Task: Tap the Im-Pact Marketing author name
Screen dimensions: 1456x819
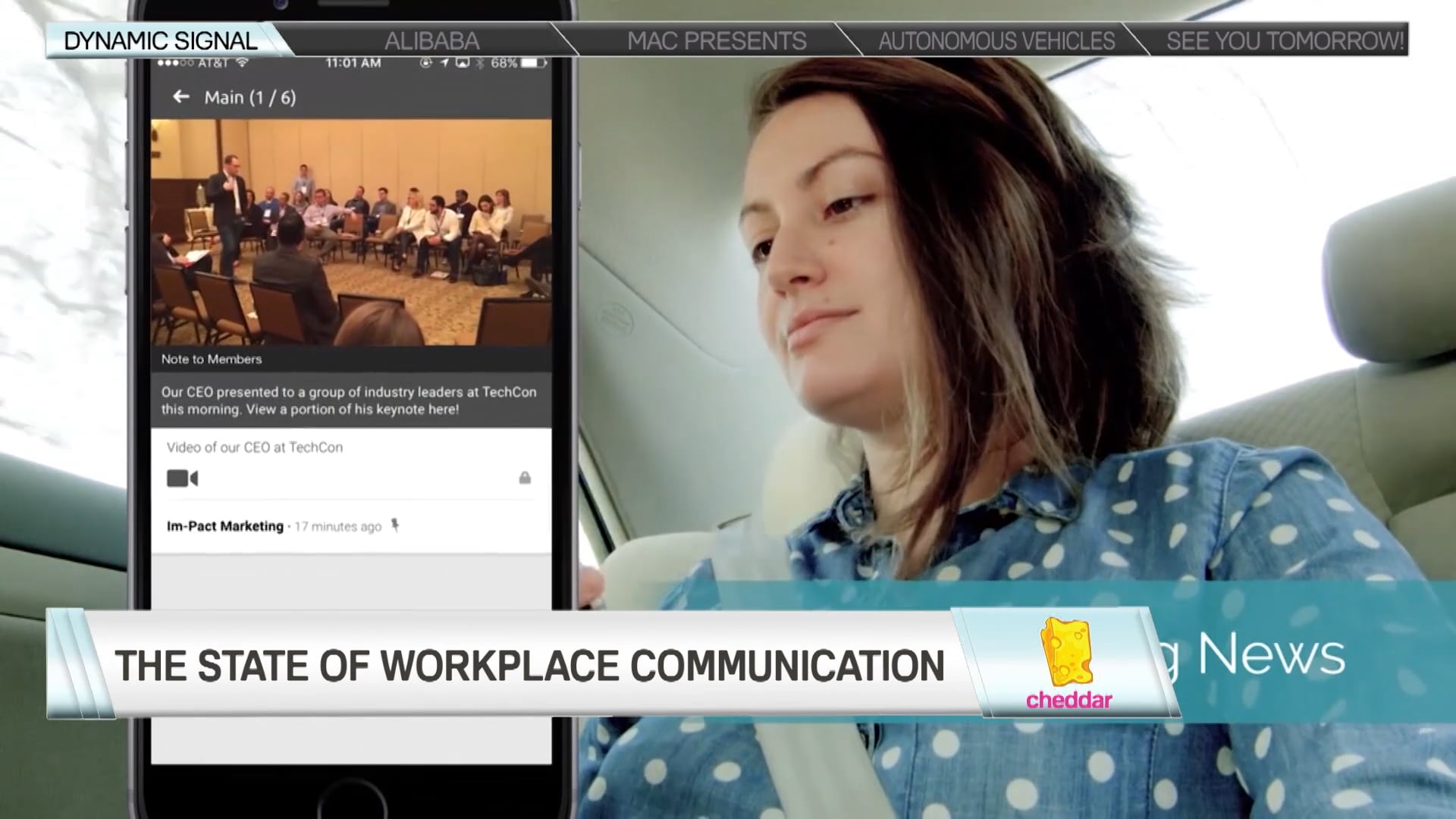Action: 225,526
